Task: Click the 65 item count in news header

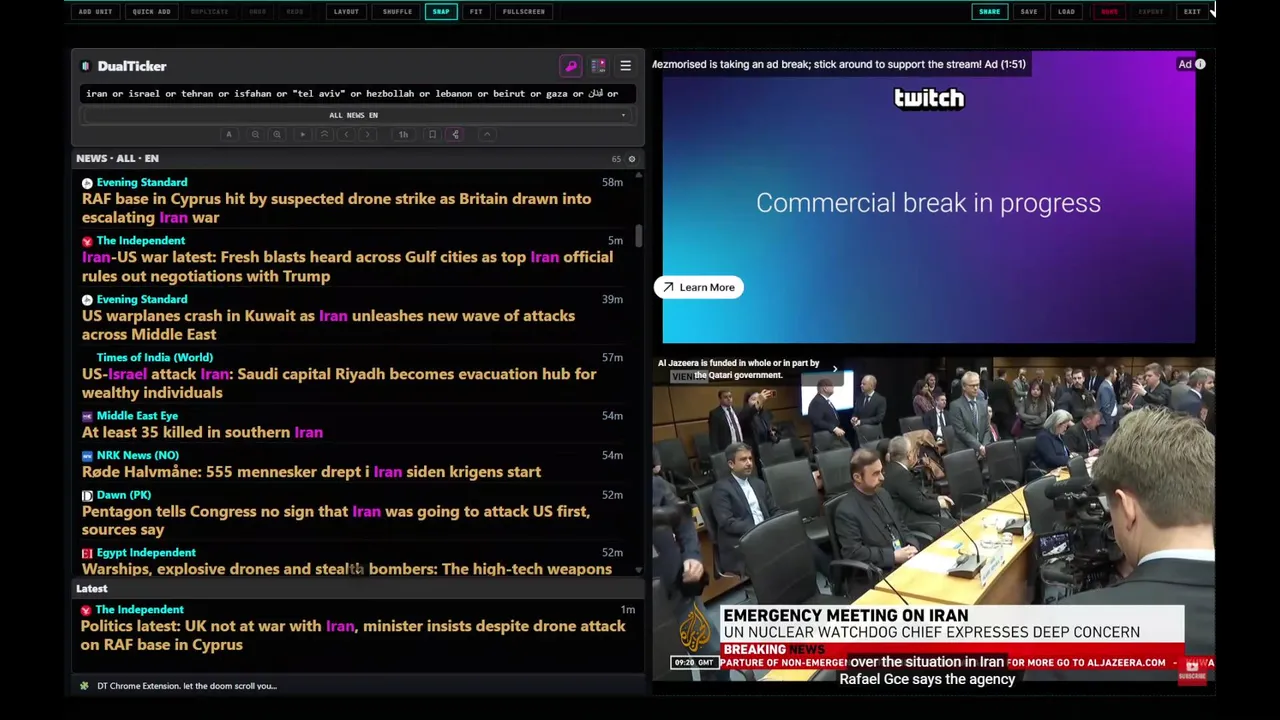Action: (x=616, y=159)
